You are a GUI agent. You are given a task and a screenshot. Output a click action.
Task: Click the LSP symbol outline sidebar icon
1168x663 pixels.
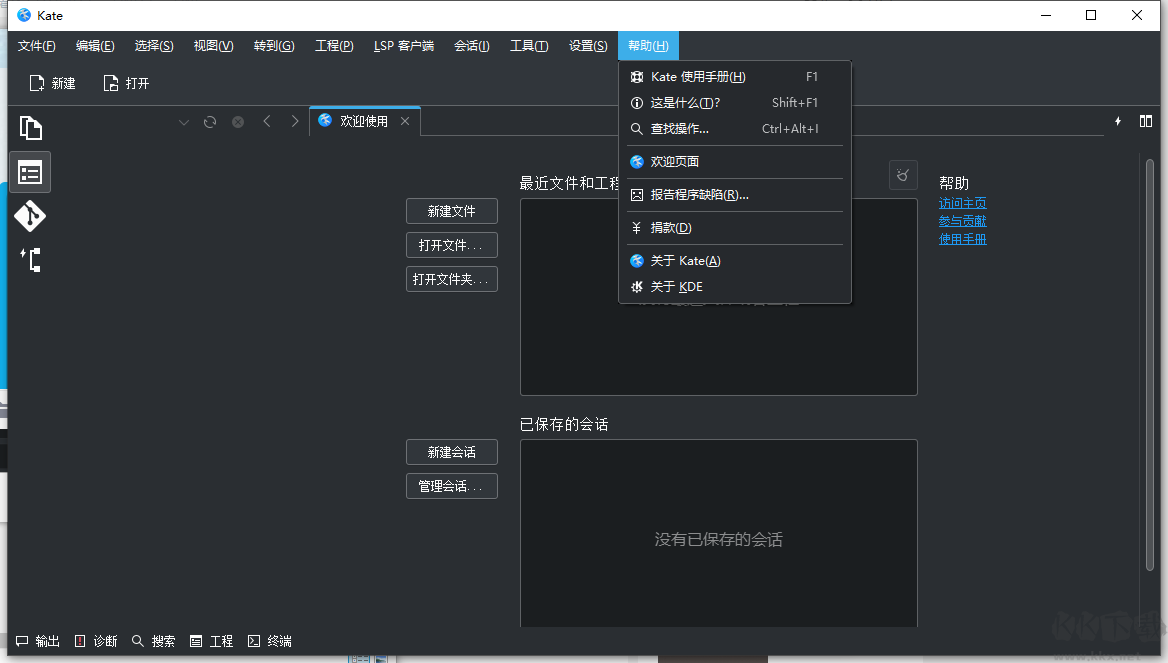(30, 260)
